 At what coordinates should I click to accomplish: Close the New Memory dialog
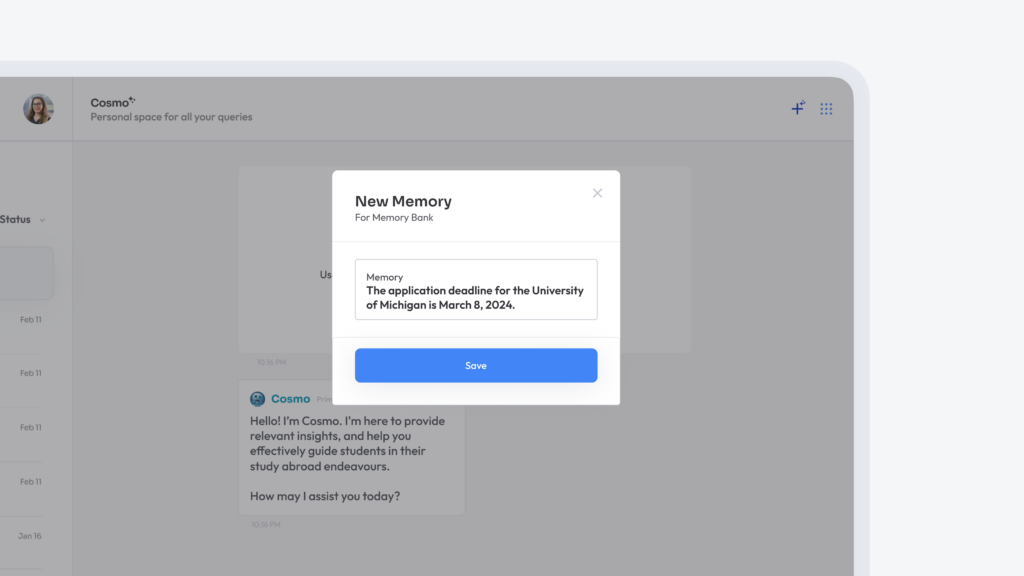click(x=597, y=193)
